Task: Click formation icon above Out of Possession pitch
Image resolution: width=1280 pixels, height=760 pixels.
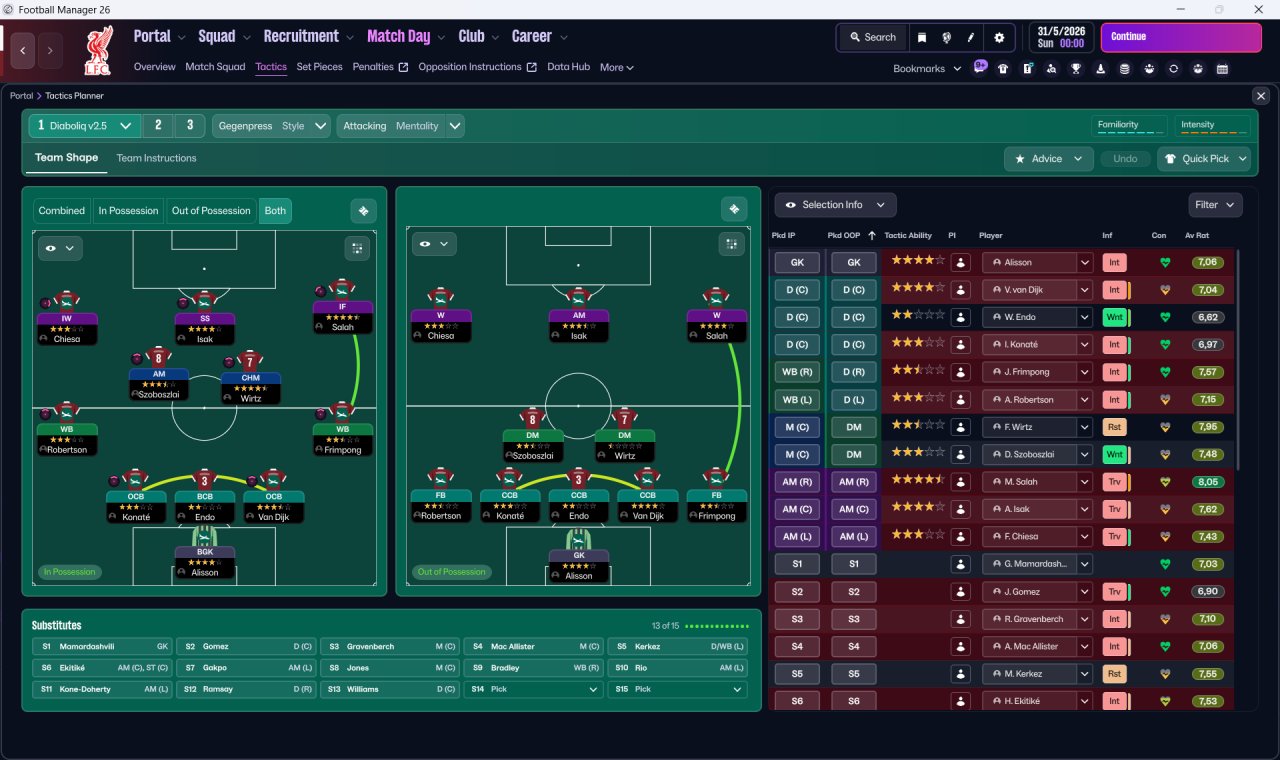Action: click(x=734, y=209)
